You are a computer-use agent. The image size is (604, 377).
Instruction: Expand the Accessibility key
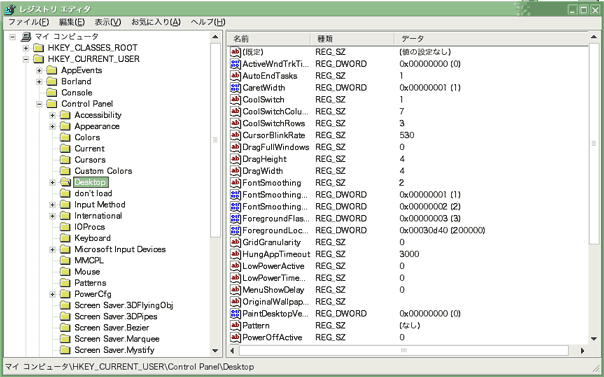tap(52, 115)
